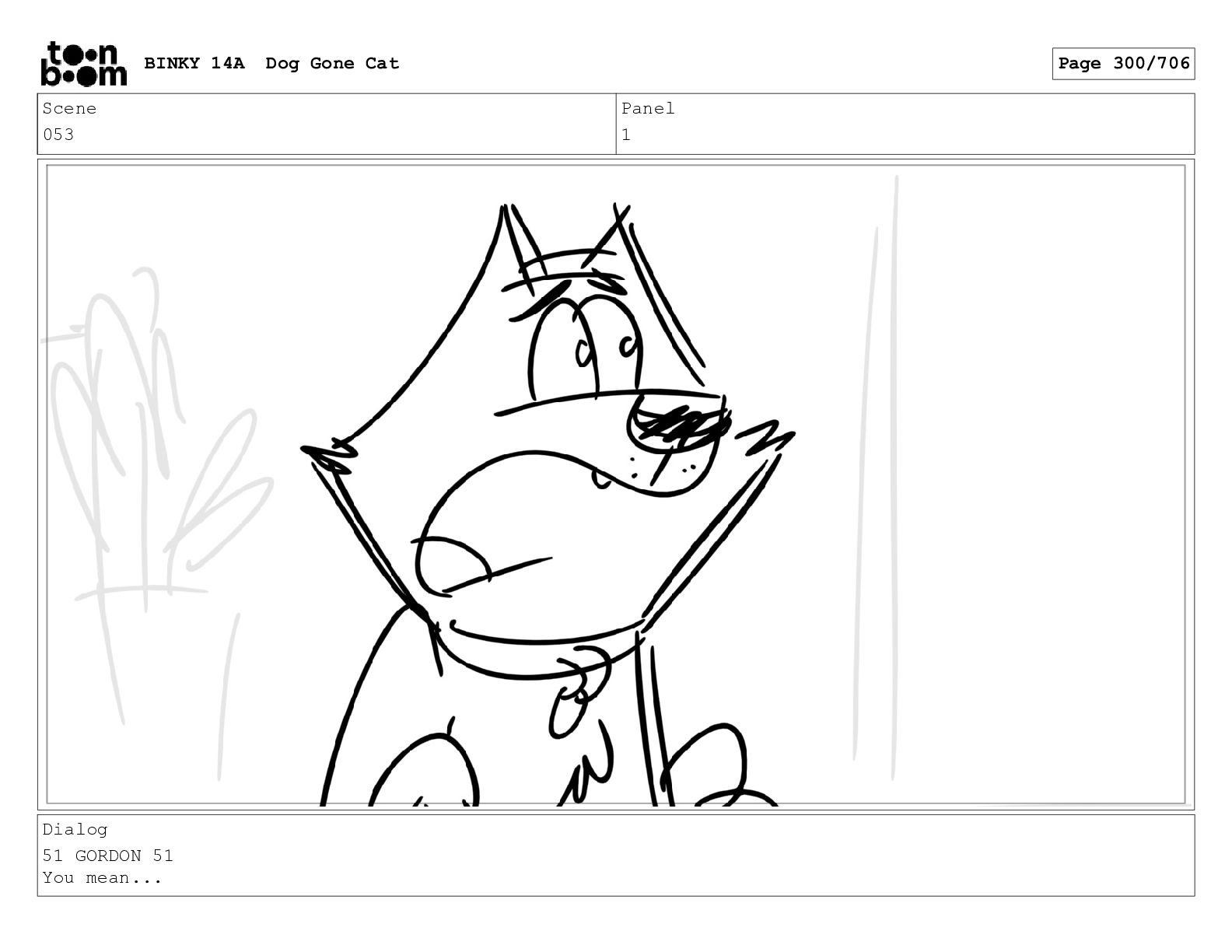Screen dimensions: 1232x952
Task: Select scene number '053'
Action: coord(58,135)
